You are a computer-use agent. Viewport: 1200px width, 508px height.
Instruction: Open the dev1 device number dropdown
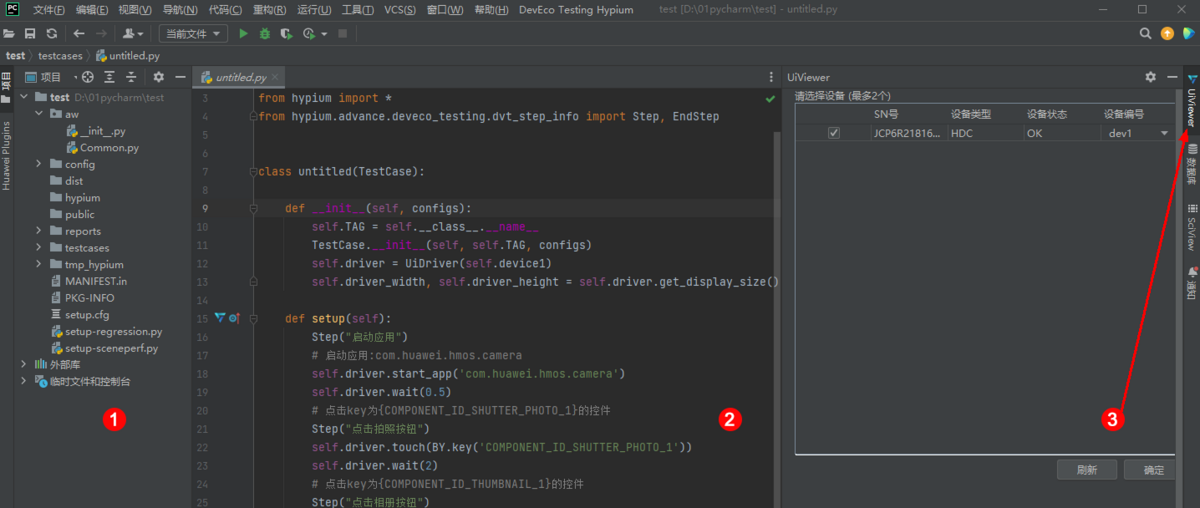click(1164, 133)
